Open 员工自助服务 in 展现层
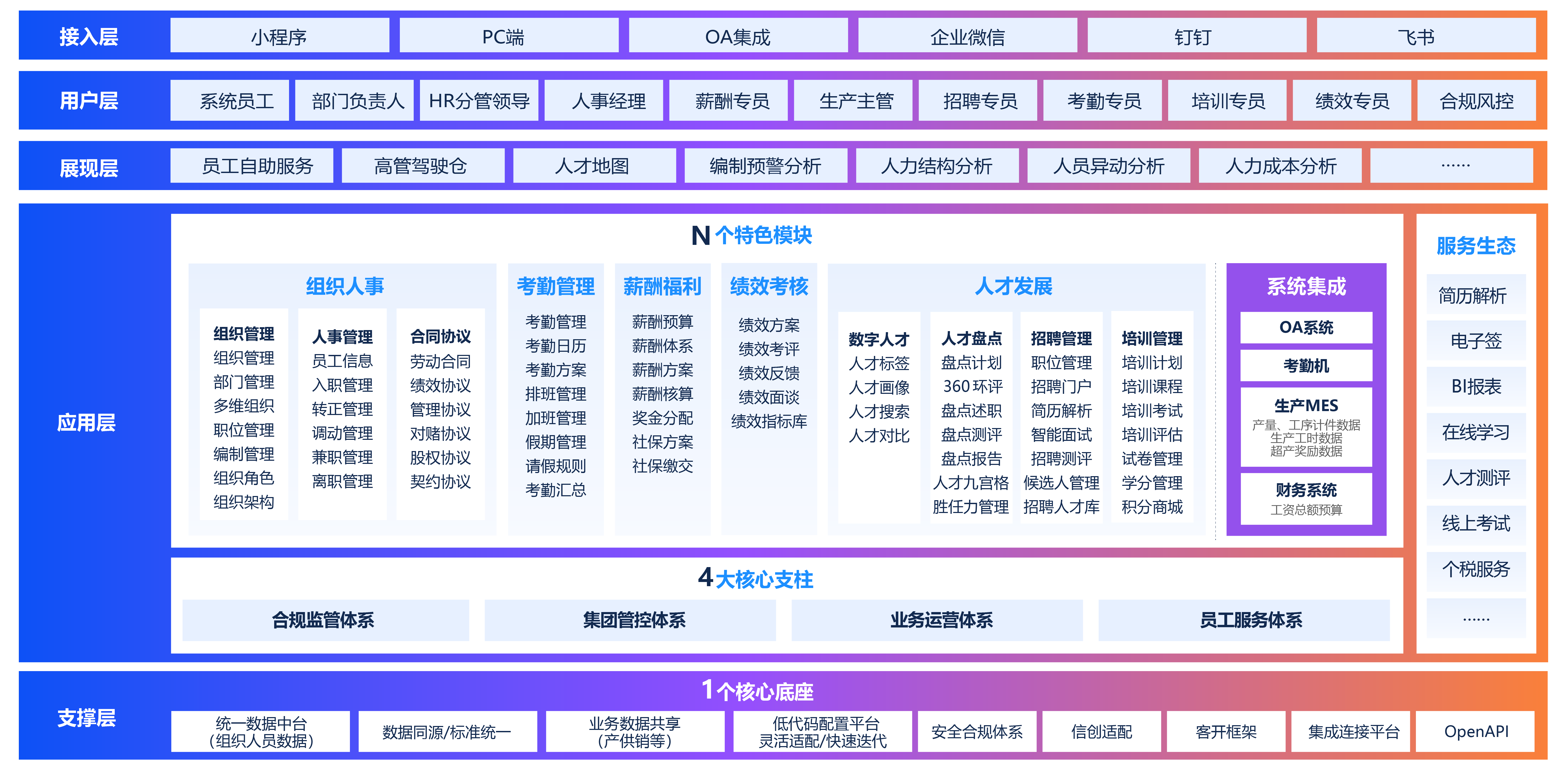Screen dimensions: 1568x784 click(x=252, y=166)
